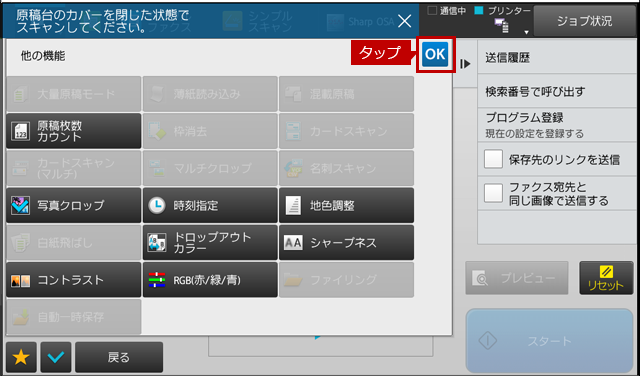This screenshot has width=640, height=376.
Task: Close the cover-closed scan notification banner
Action: click(404, 21)
